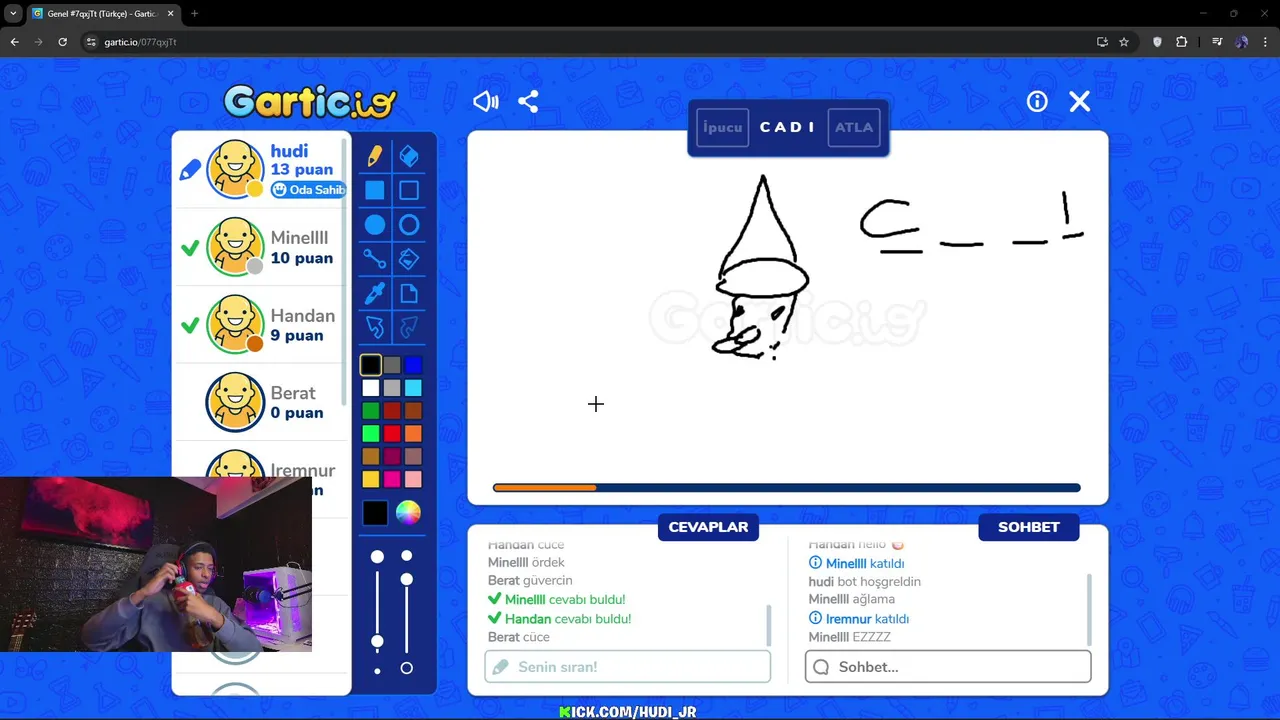Screen dimensions: 1280x720
Task: Go back in browser history
Action: click(x=14, y=42)
